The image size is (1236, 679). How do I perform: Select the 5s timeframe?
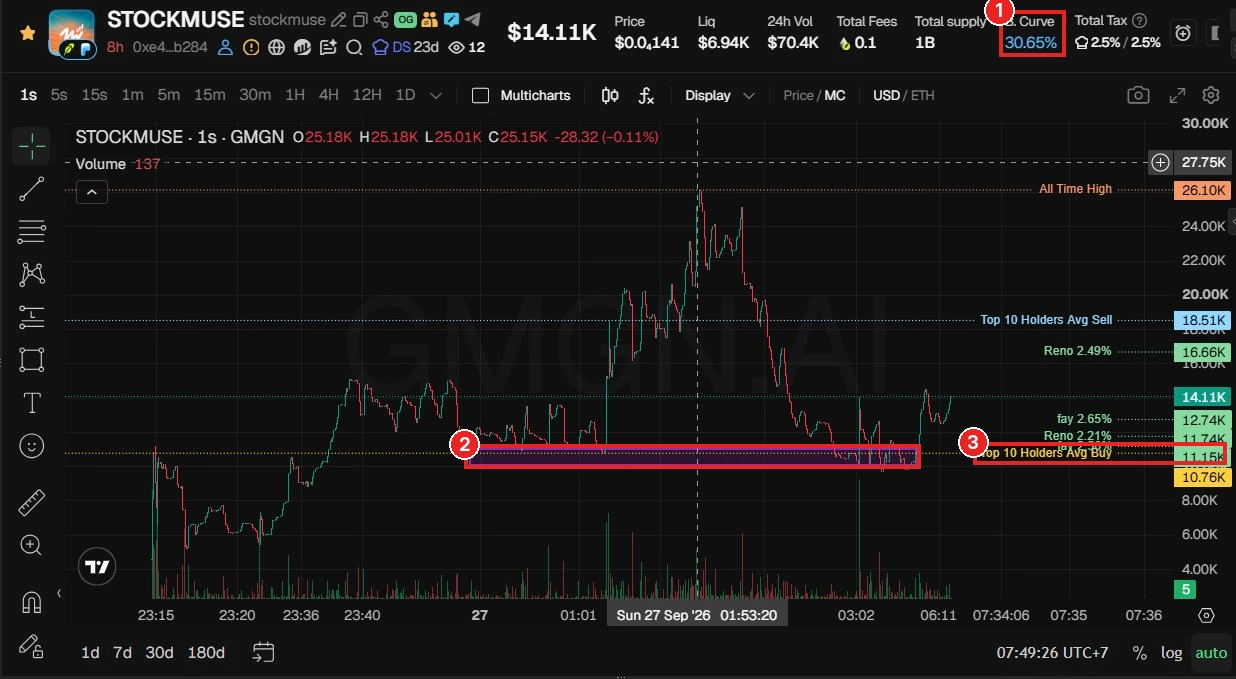coord(59,95)
